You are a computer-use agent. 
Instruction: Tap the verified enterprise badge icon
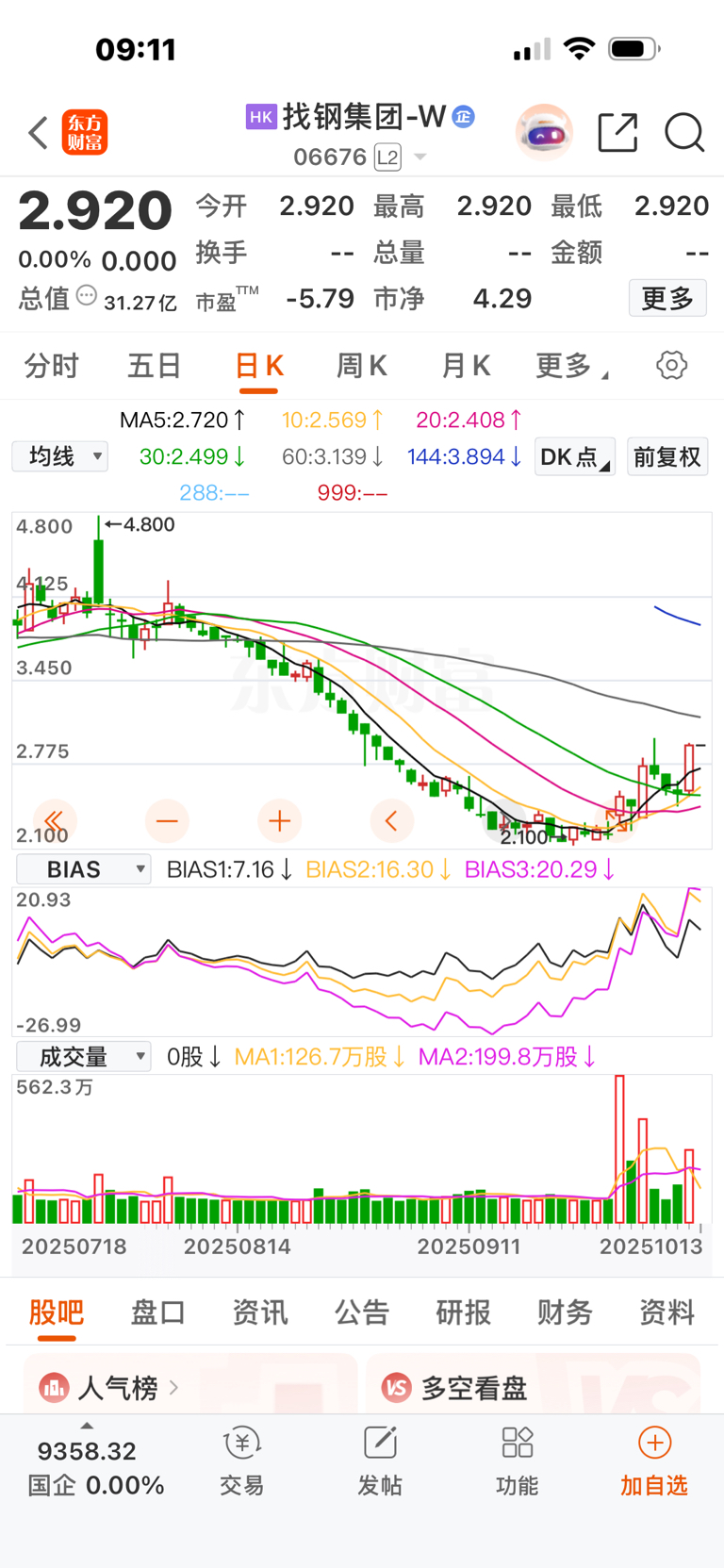463,117
